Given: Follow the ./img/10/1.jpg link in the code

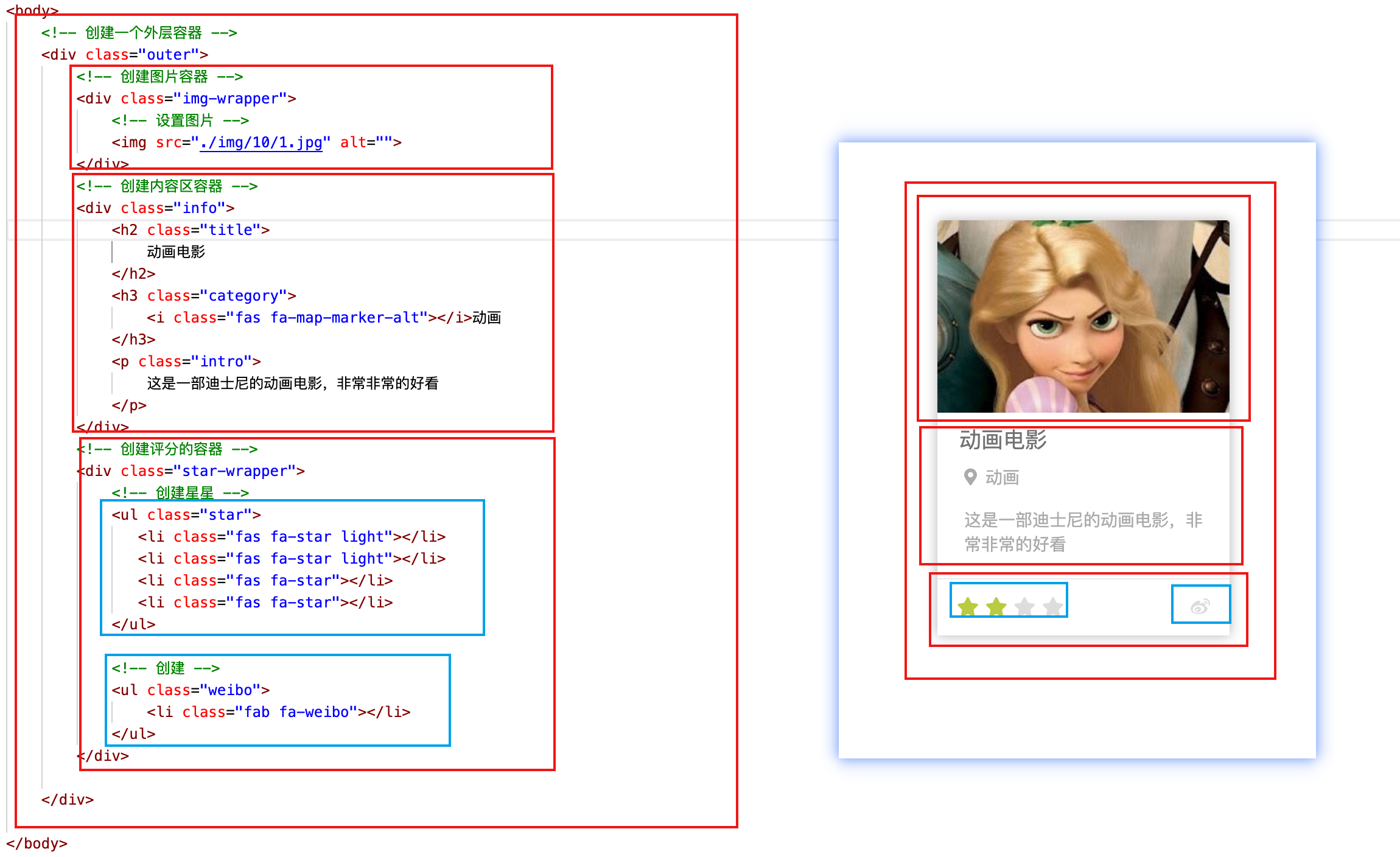Looking at the screenshot, I should 261,142.
